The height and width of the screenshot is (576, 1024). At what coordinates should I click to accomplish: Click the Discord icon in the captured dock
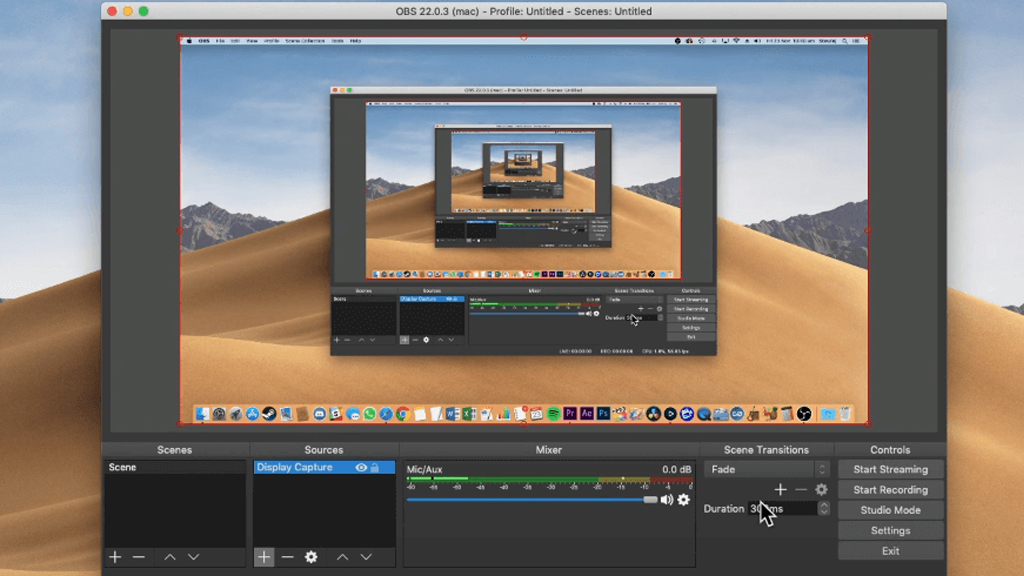pyautogui.click(x=319, y=414)
